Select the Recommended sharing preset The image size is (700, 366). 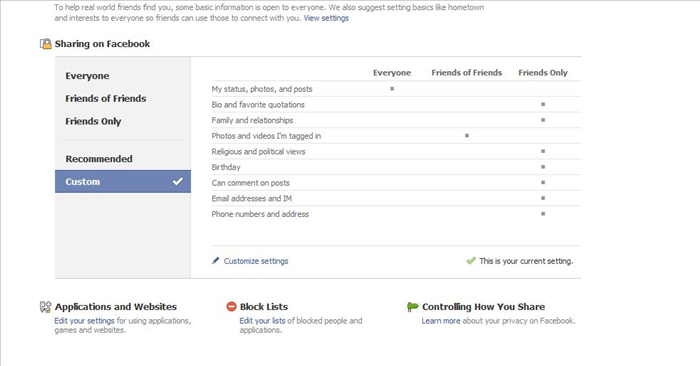point(99,159)
